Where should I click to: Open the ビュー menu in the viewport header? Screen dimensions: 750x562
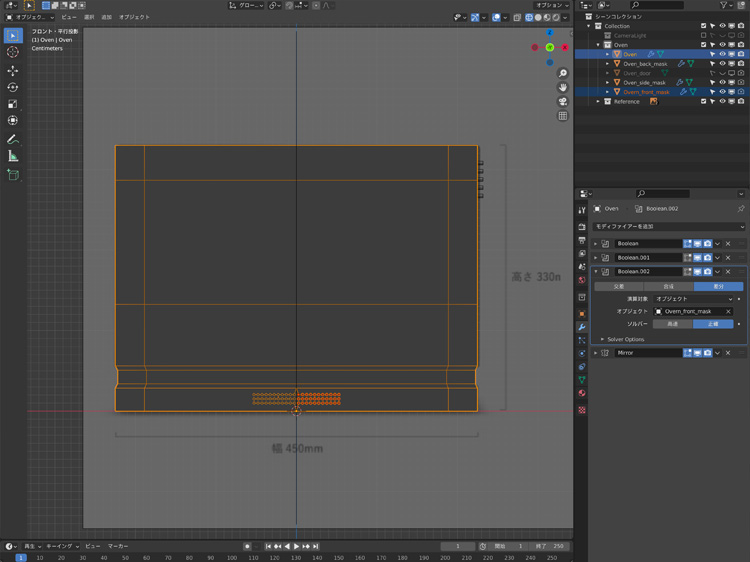[69, 17]
